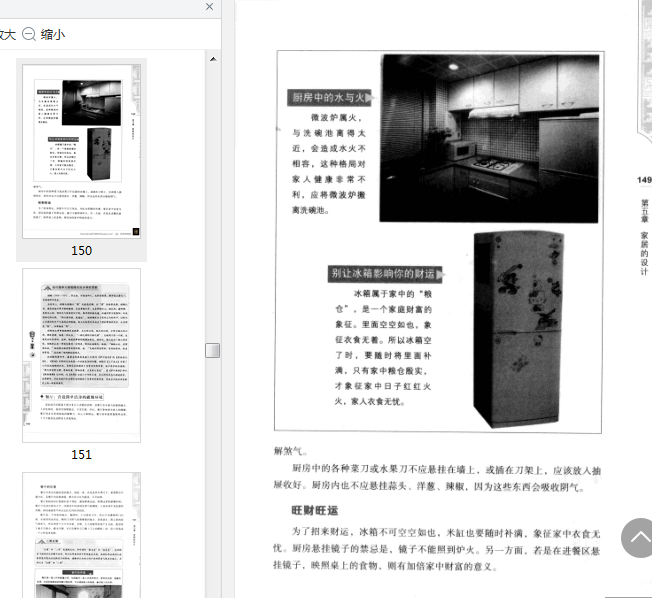The image size is (652, 598).
Task: Click the caption 厨房中的水与火
Action: (x=328, y=98)
